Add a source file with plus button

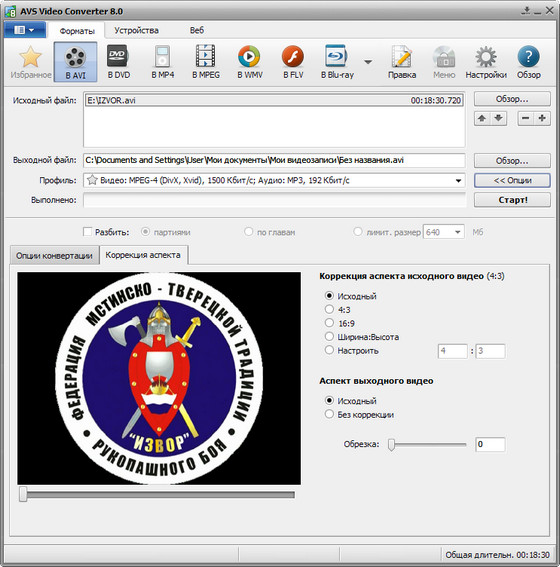(542, 118)
